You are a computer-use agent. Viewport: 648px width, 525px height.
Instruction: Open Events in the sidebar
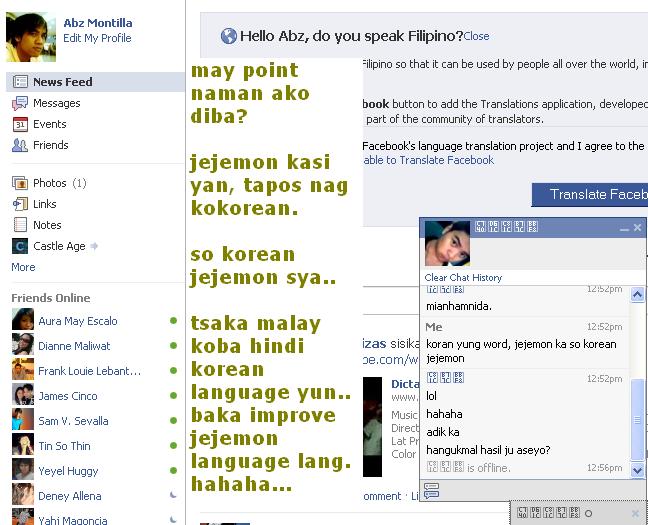50,124
